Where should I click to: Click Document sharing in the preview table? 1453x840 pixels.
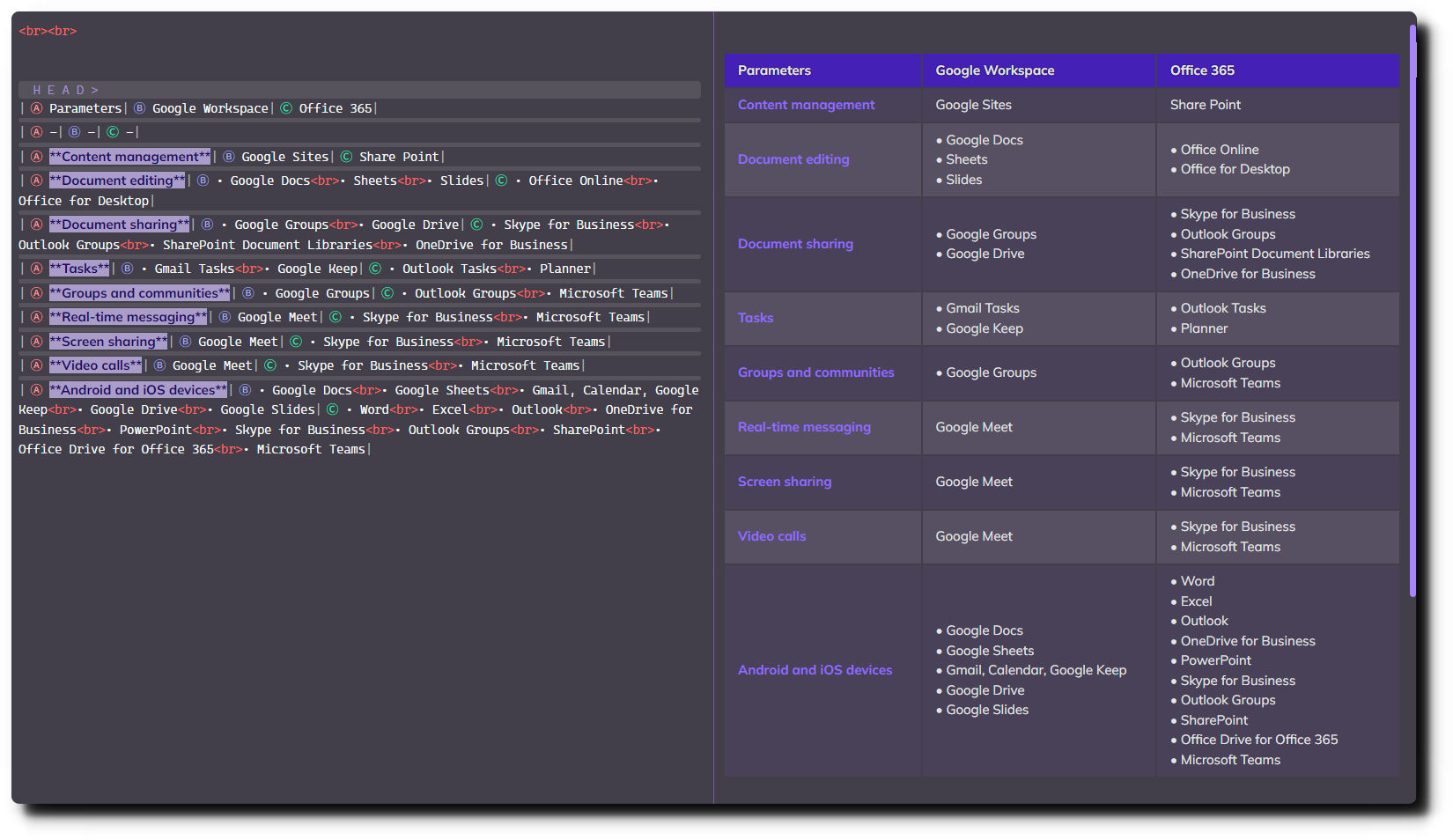795,244
